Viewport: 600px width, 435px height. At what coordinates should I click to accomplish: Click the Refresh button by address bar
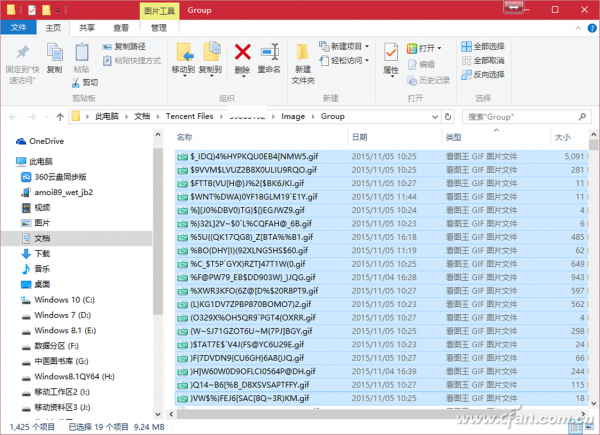(448, 117)
